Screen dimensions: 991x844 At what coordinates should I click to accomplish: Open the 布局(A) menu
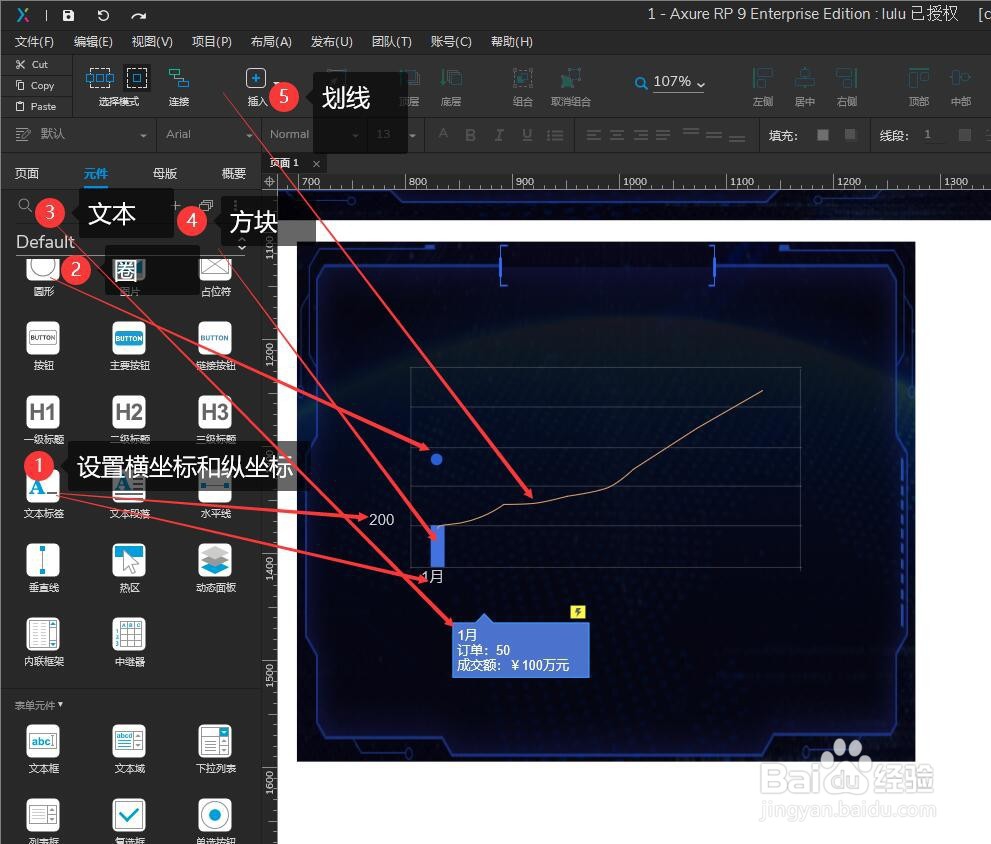point(271,42)
